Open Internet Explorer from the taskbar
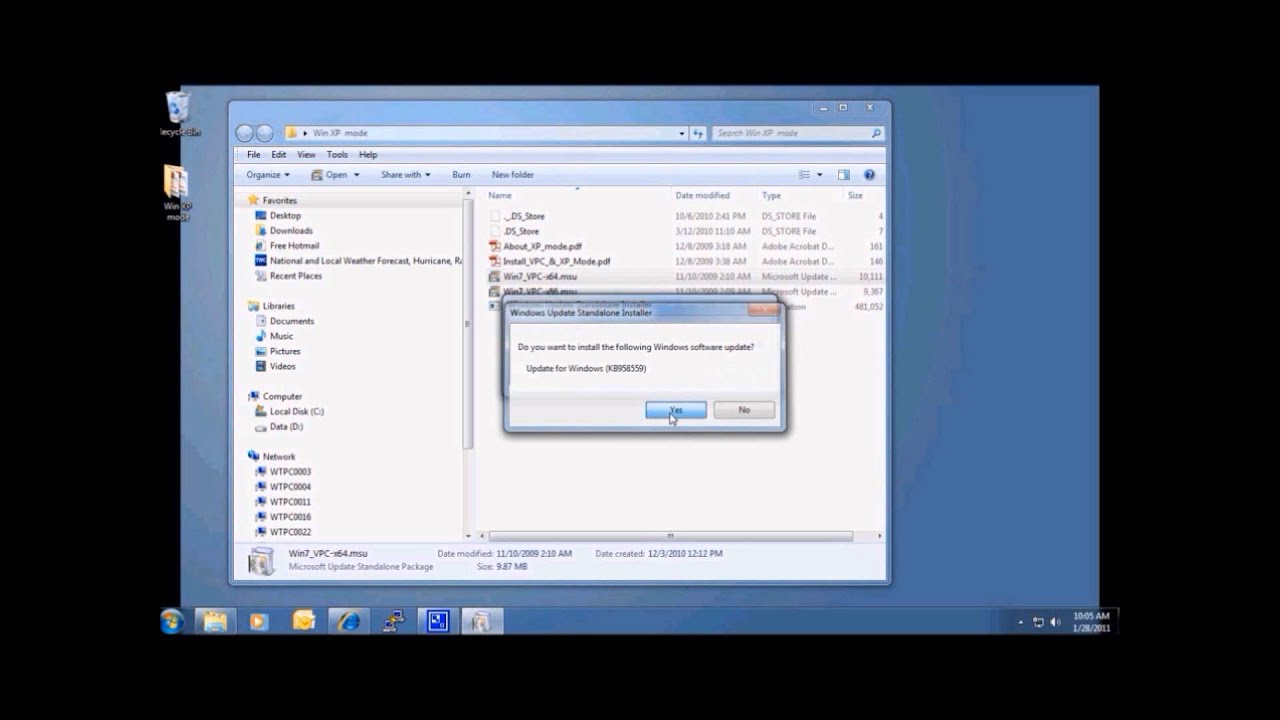The width and height of the screenshot is (1280, 720). [348, 621]
